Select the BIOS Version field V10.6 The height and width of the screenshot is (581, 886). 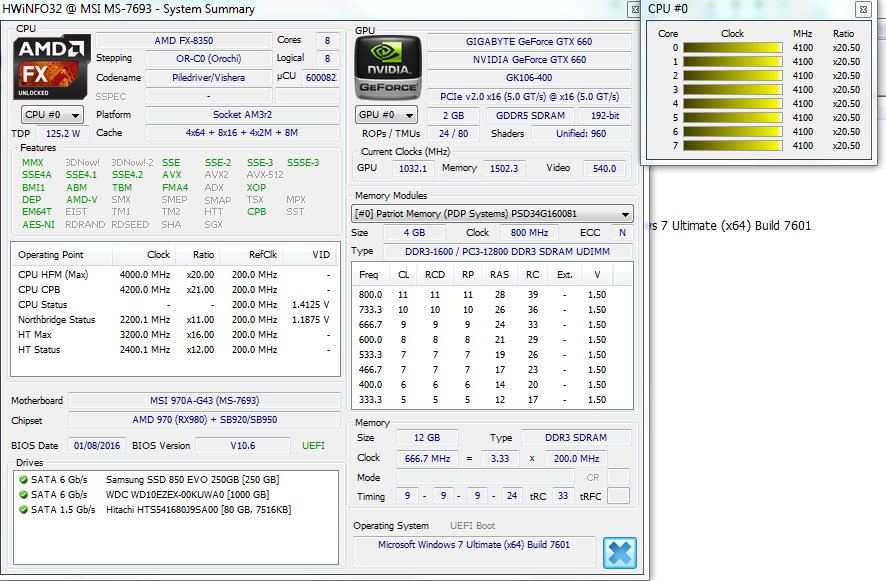tap(243, 446)
